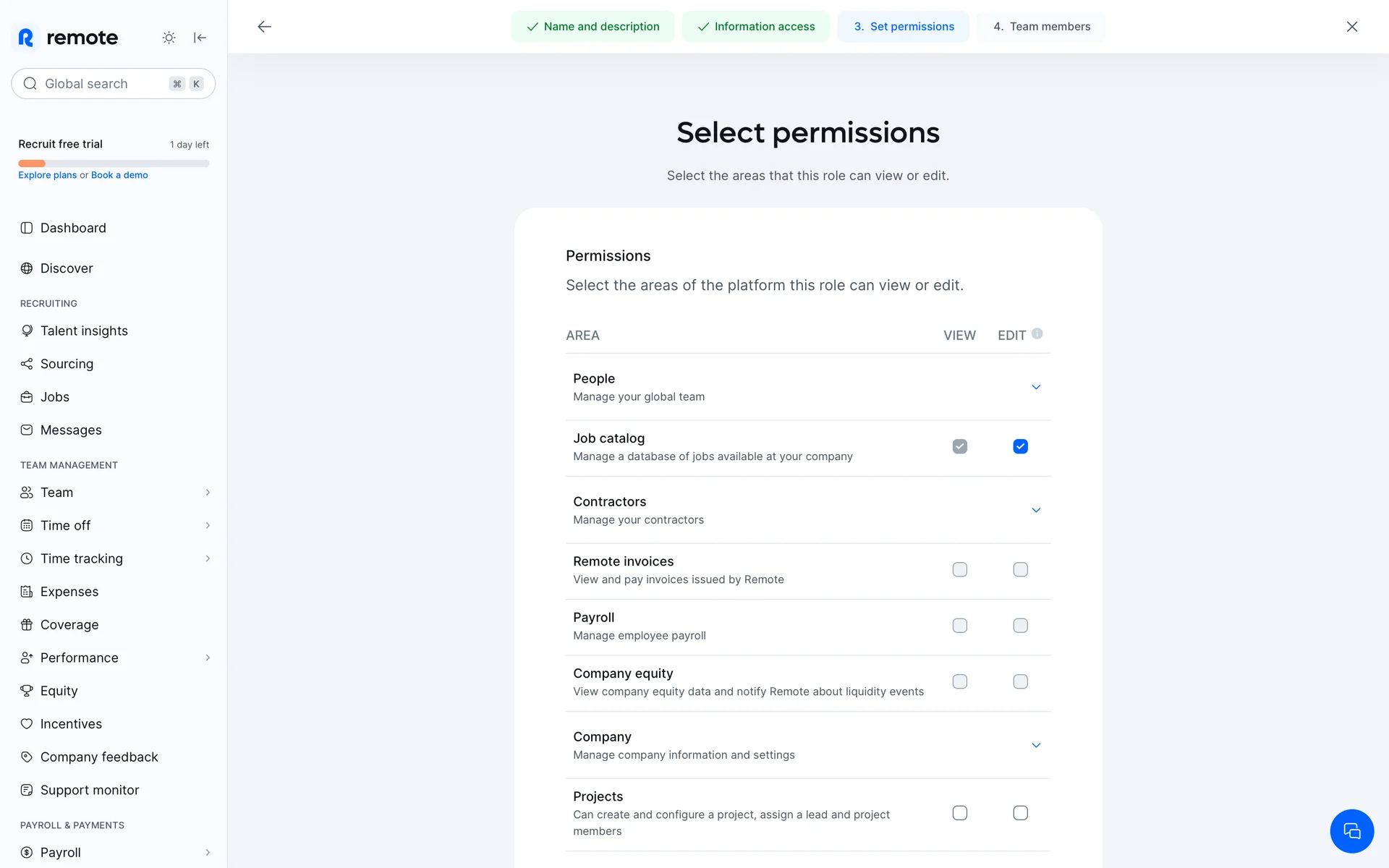
Task: Check edit permission for Remote invoices
Action: click(x=1020, y=570)
